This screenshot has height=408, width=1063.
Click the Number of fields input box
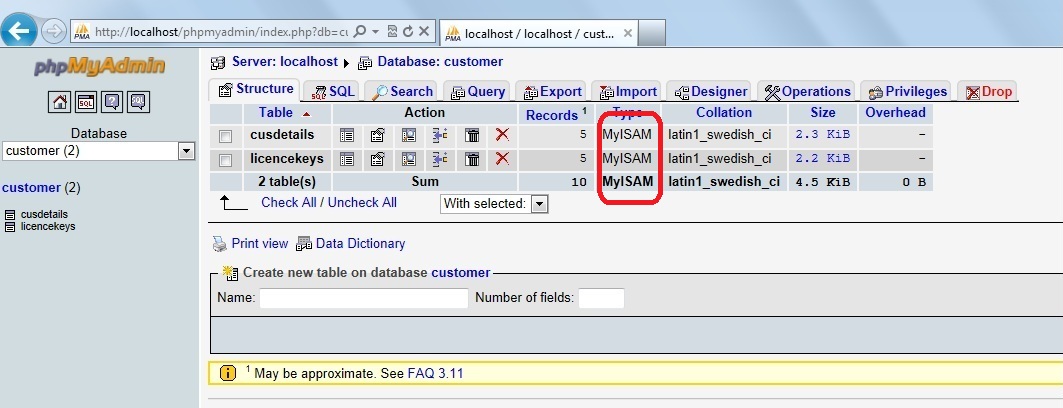[x=601, y=298]
